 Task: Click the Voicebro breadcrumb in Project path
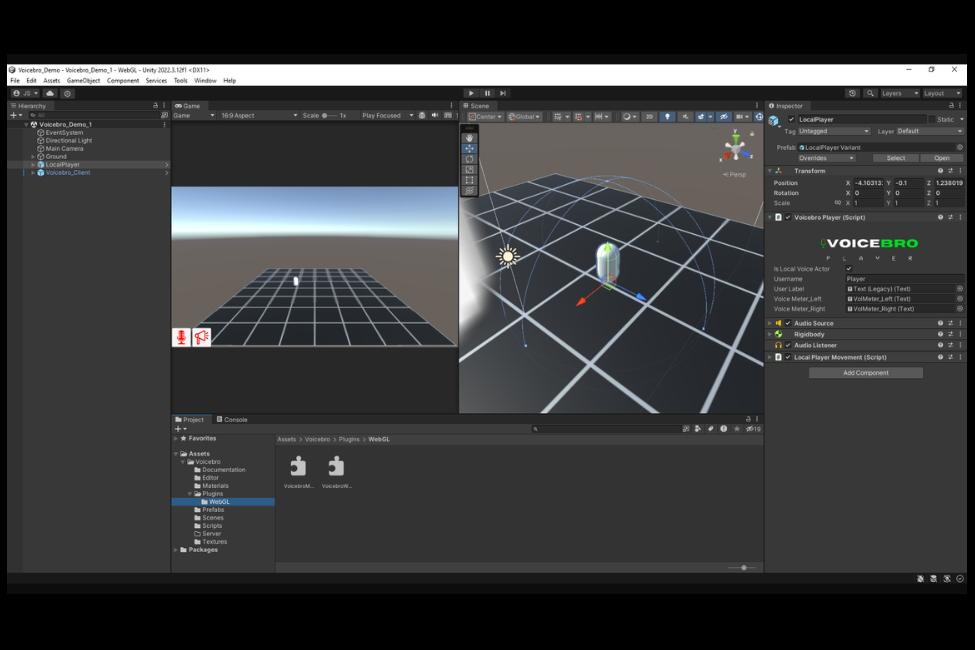coord(317,440)
